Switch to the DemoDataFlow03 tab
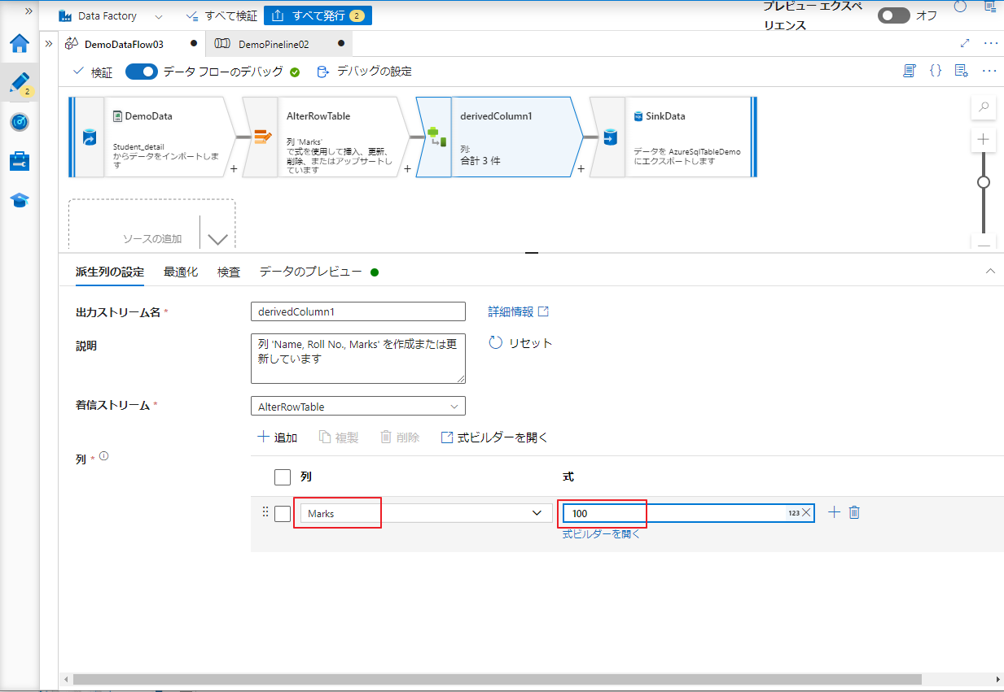 click(124, 44)
